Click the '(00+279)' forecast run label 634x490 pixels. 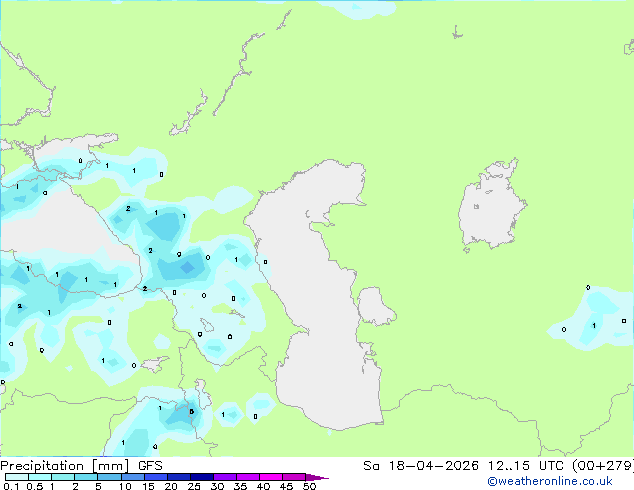pos(603,466)
